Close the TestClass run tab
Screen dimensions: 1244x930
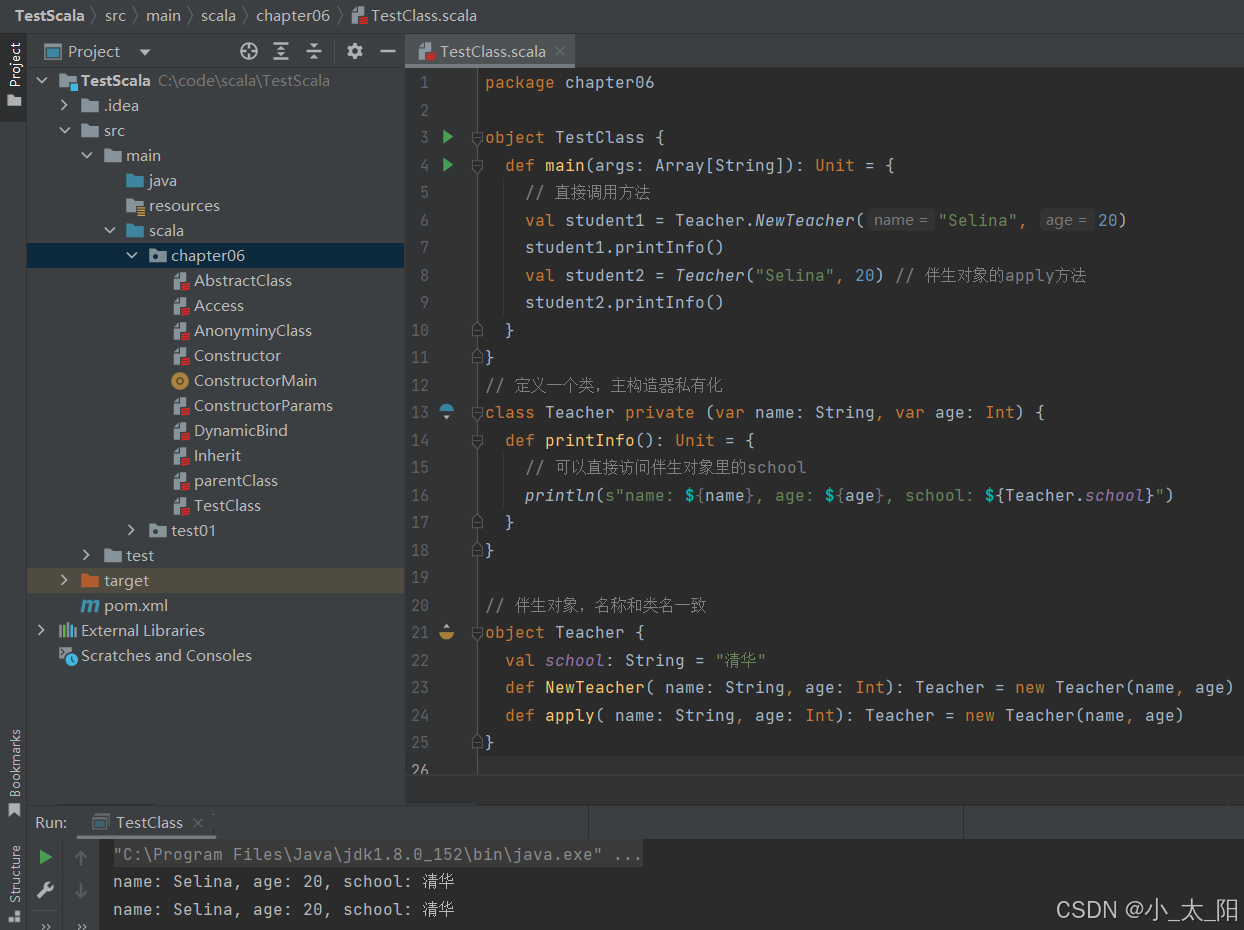coord(198,822)
